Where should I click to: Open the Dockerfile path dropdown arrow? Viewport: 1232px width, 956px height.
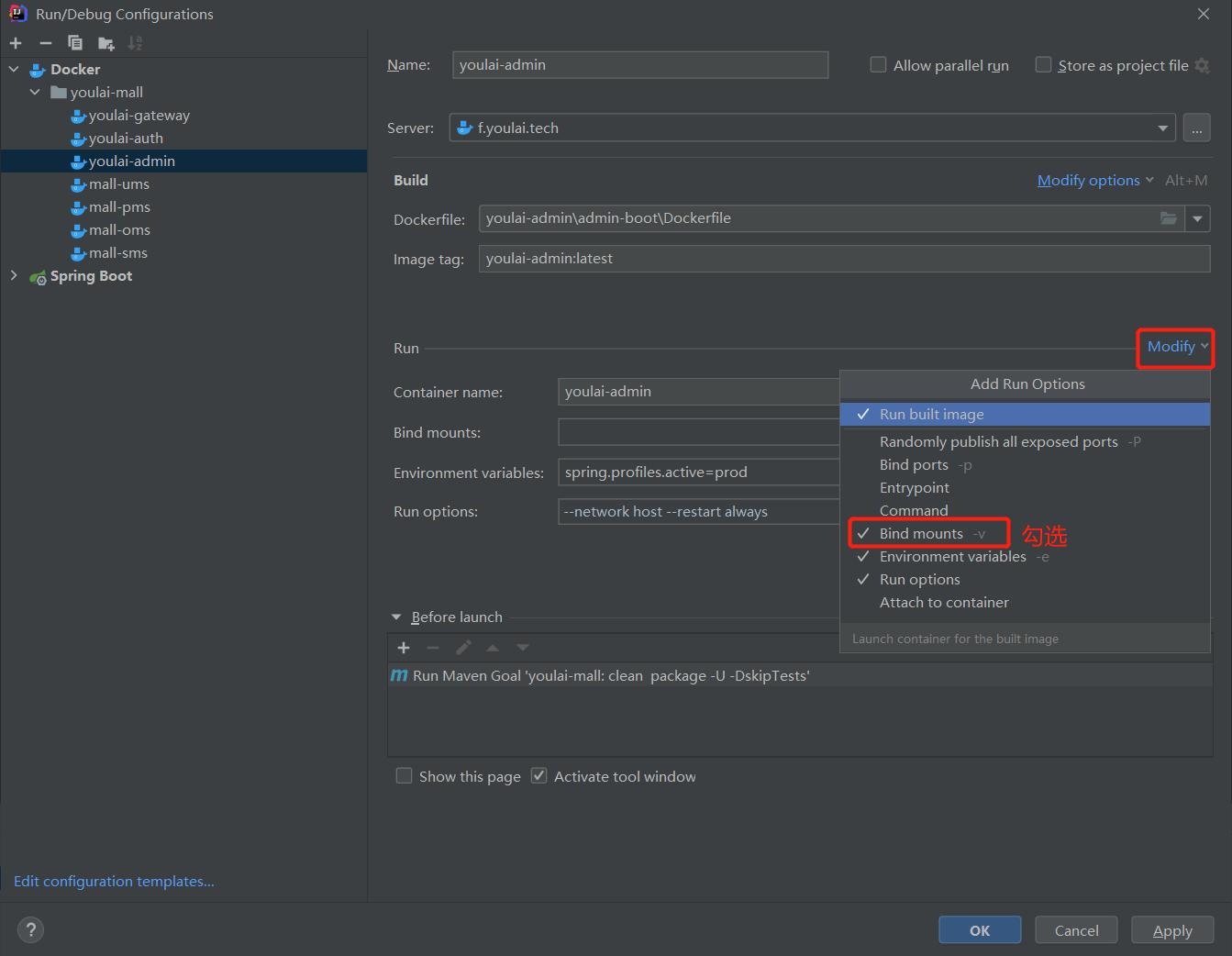point(1197,218)
